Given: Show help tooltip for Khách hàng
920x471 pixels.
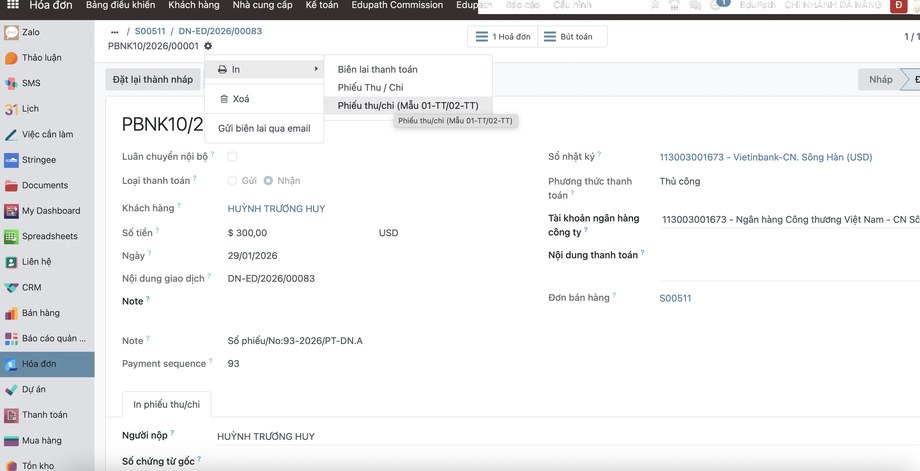Looking at the screenshot, I should pyautogui.click(x=179, y=206).
